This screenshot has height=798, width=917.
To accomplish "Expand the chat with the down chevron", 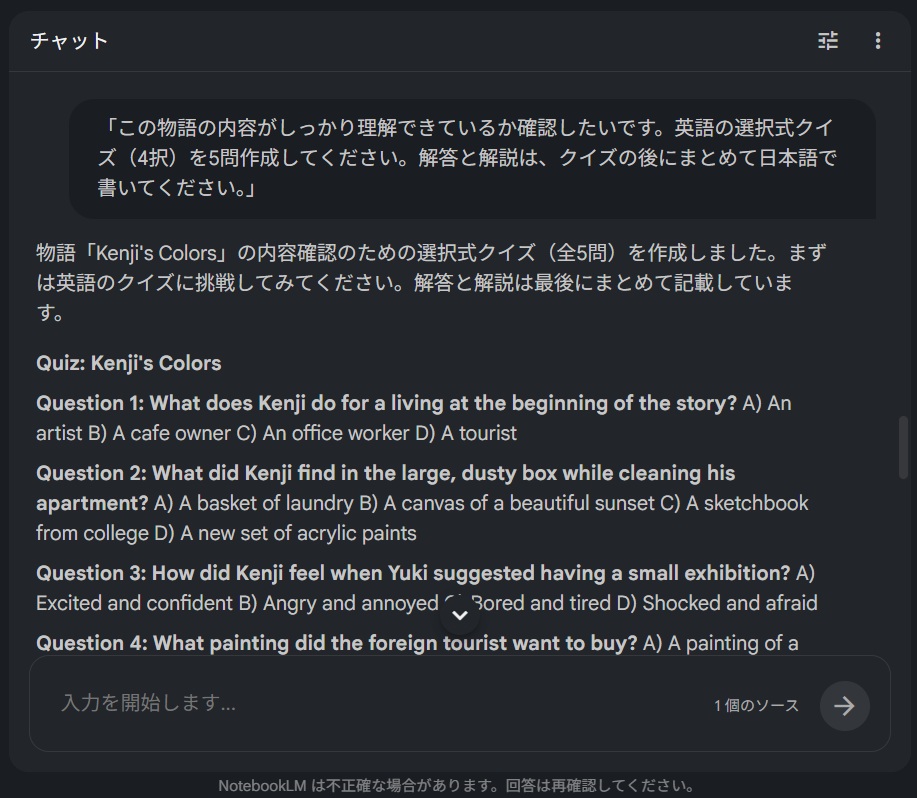I will coord(459,614).
